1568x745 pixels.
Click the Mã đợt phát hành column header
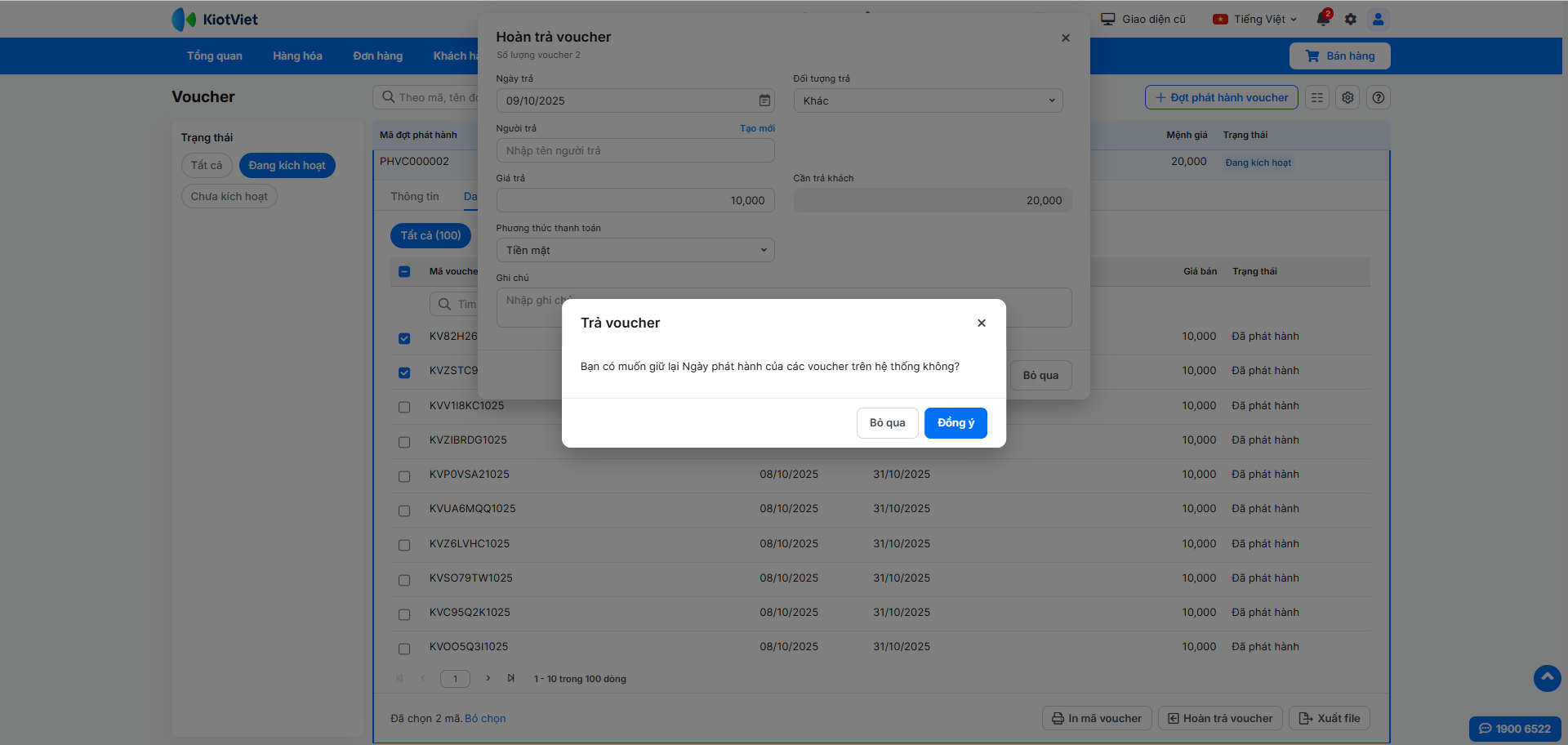(x=418, y=135)
